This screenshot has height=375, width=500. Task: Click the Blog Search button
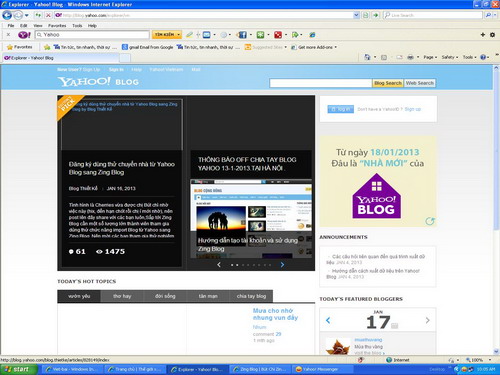point(388,83)
